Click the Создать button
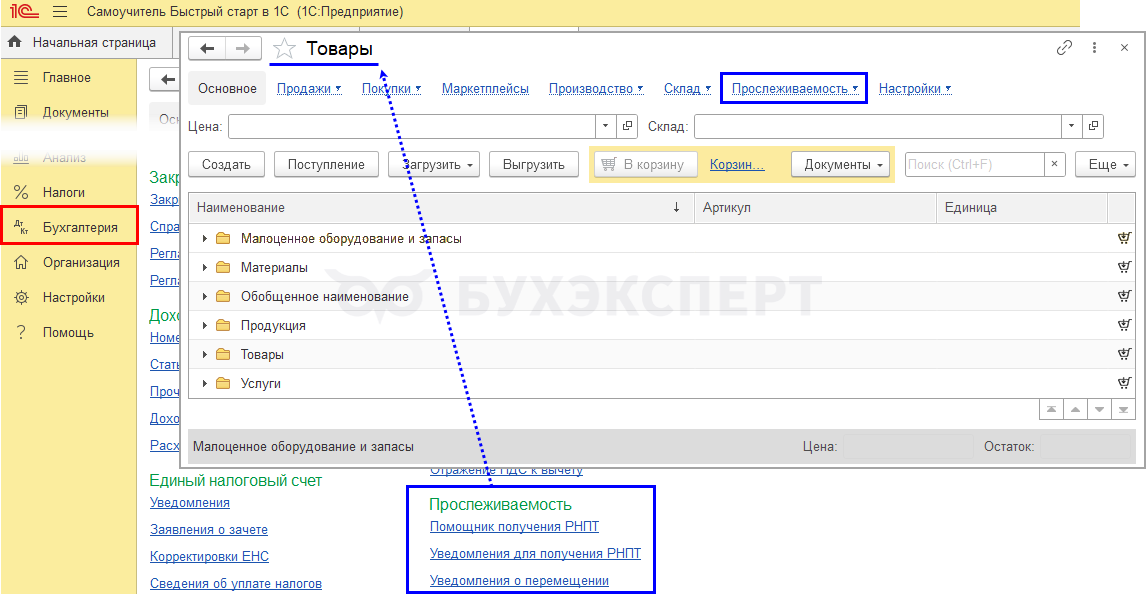The height and width of the screenshot is (594, 1146). click(x=227, y=164)
